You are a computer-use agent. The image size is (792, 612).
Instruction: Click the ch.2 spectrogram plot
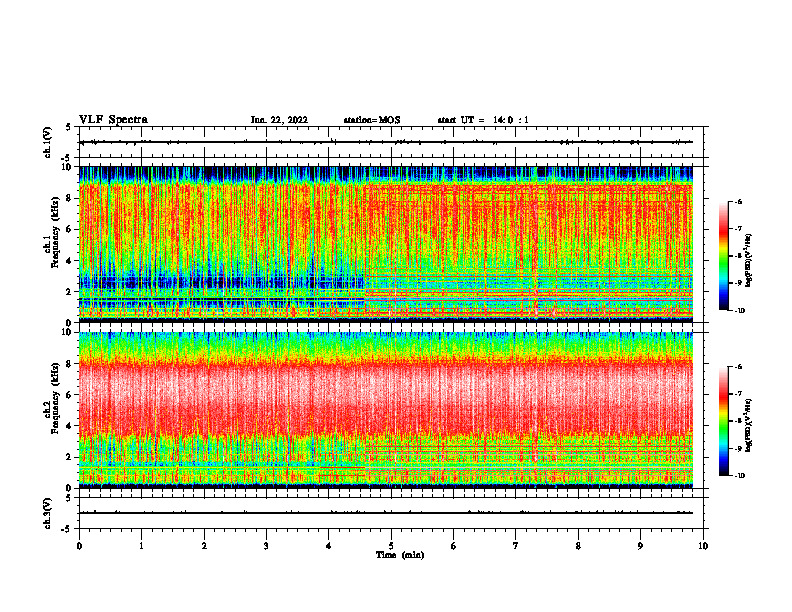click(x=386, y=410)
